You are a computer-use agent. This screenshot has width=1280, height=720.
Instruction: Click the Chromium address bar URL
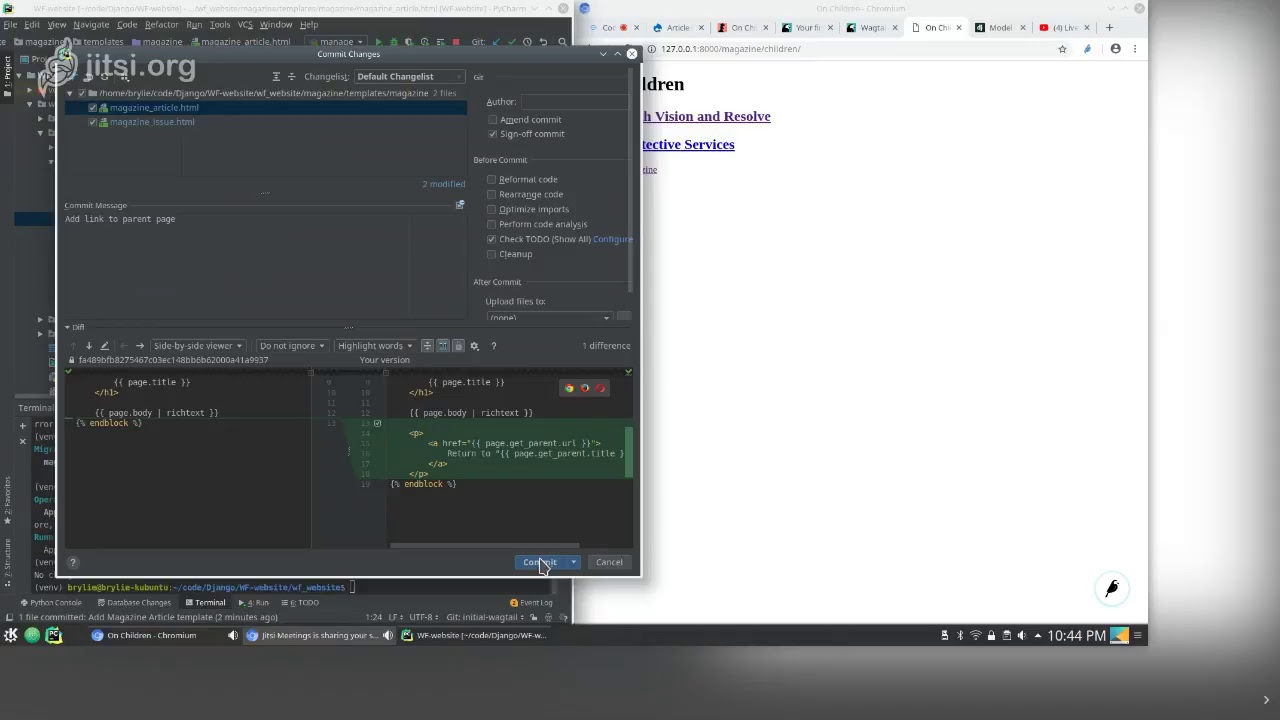730,49
